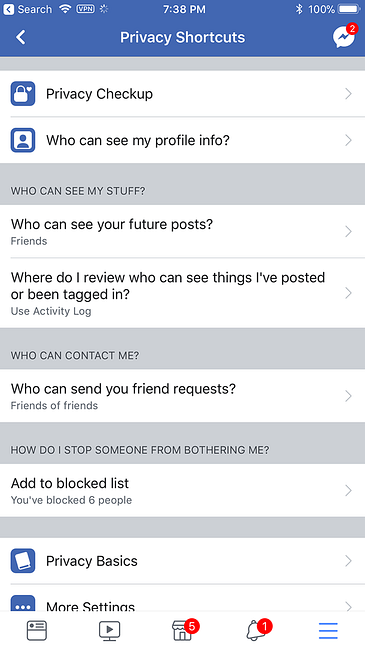Screen dimensions: 365x650
Task: Open the News Feed tab icon
Action: [x=36, y=631]
